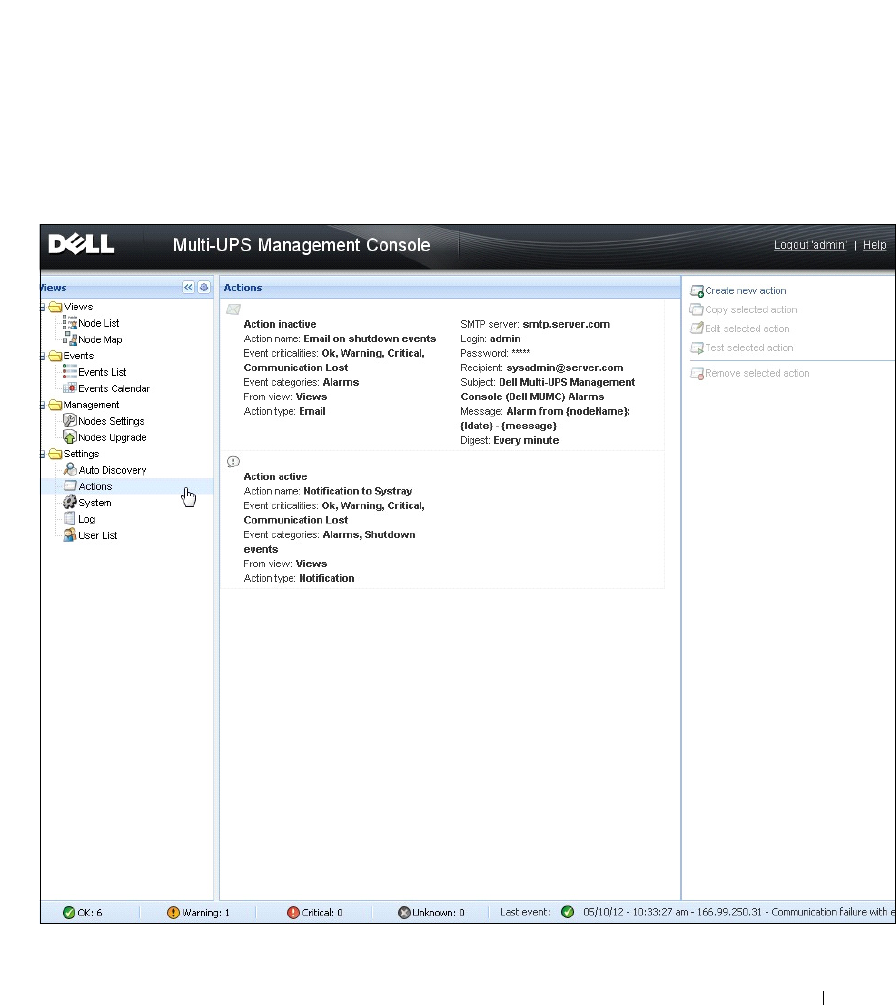This screenshot has width=896, height=1005.
Task: Click Create new action
Action: 745,291
